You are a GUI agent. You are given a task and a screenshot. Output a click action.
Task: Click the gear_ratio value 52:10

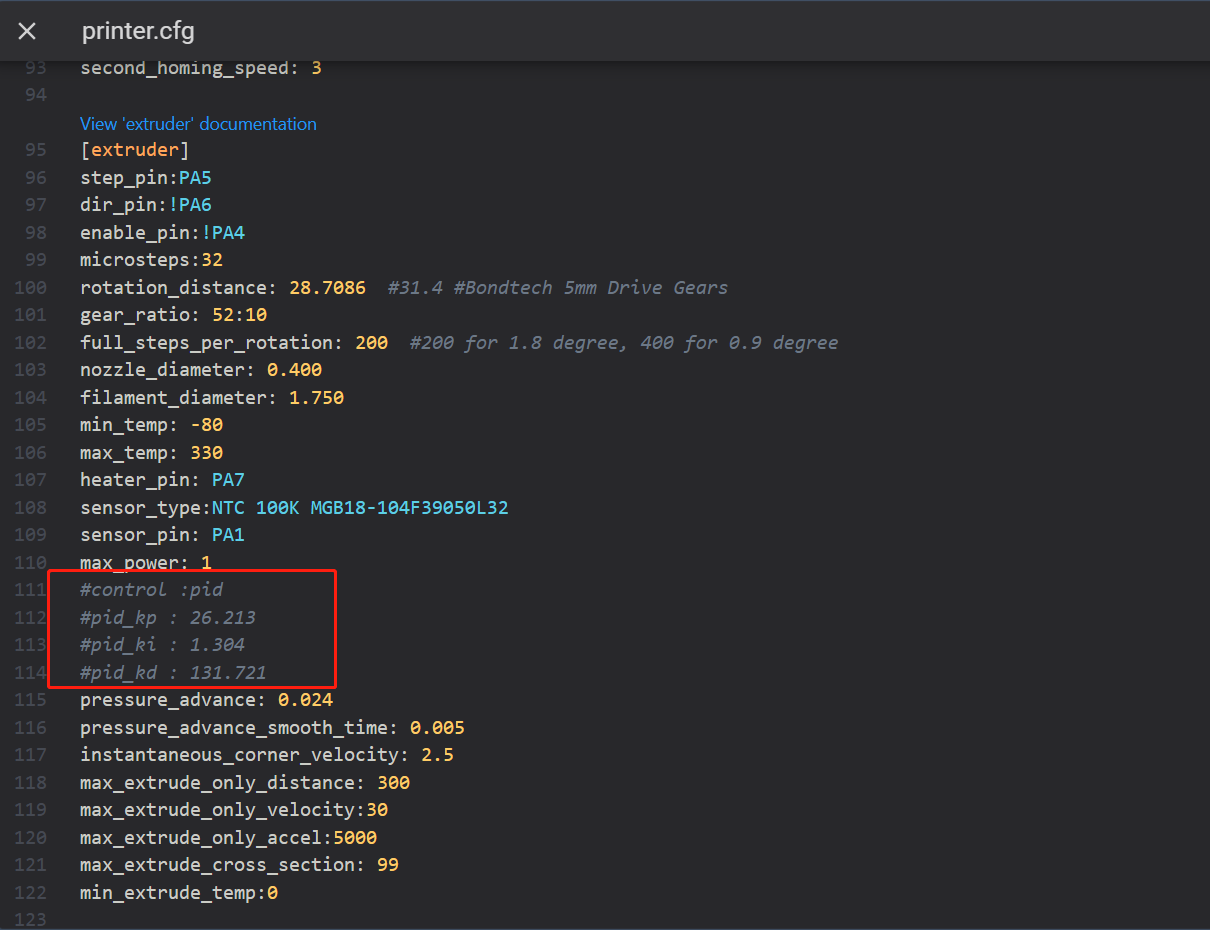(x=239, y=315)
